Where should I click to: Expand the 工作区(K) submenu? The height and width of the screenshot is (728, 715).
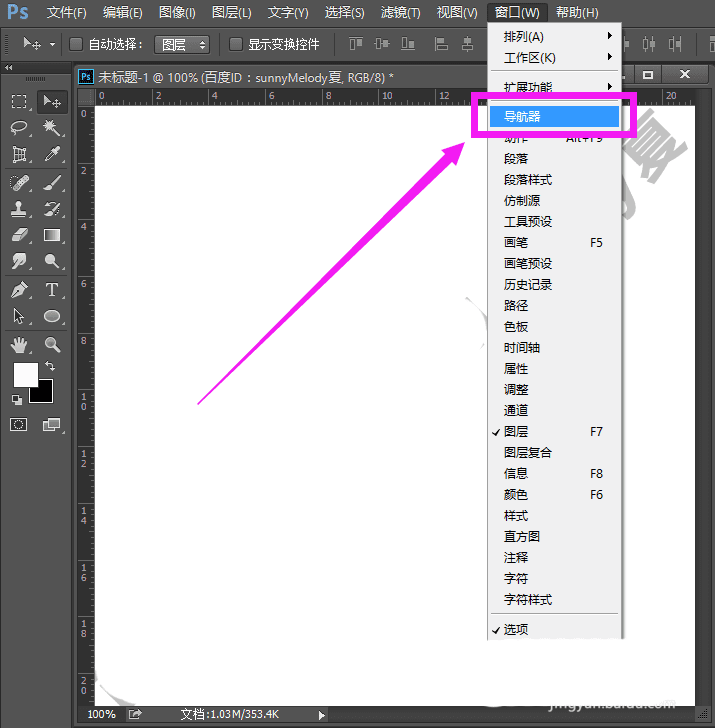[554, 58]
